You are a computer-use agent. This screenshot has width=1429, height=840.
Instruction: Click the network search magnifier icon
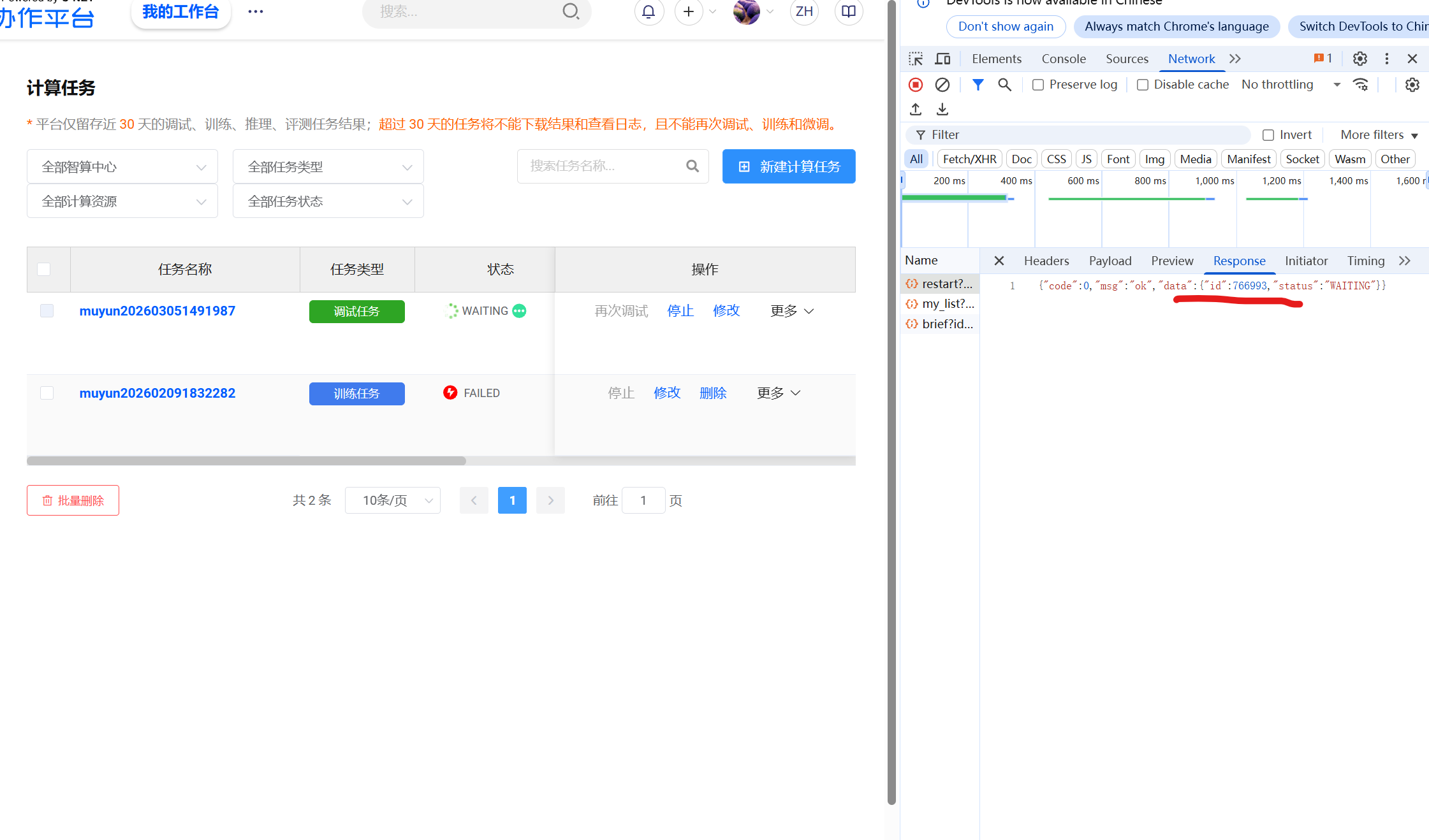[1004, 85]
